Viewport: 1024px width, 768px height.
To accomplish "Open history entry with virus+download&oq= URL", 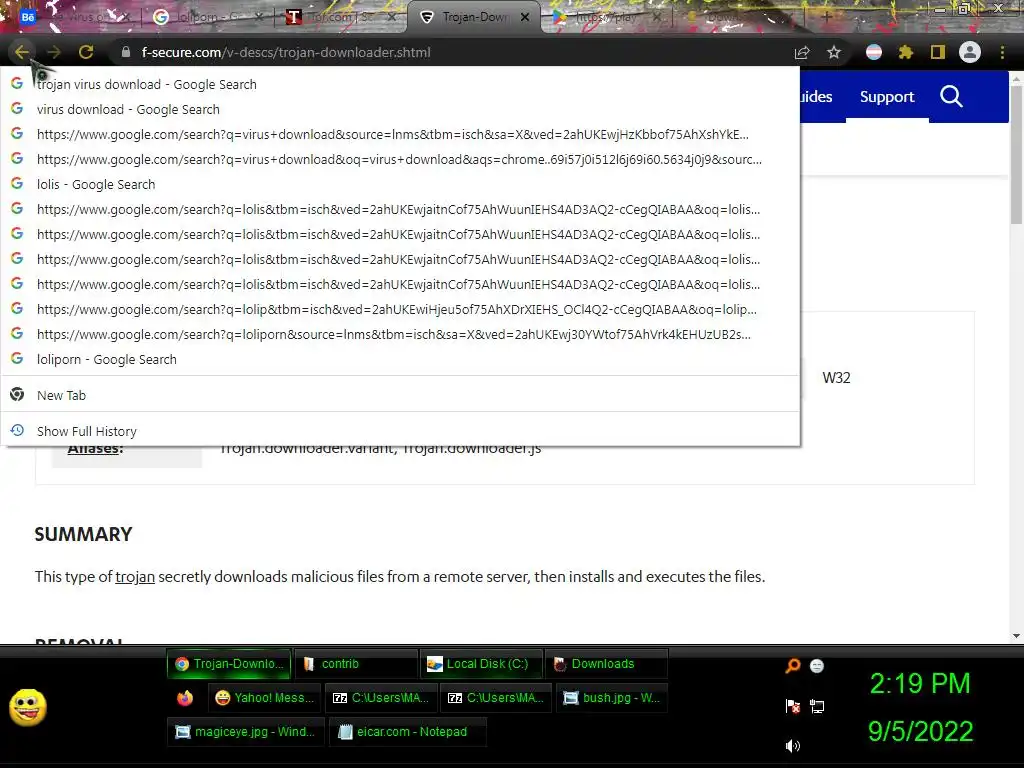I will tap(400, 159).
